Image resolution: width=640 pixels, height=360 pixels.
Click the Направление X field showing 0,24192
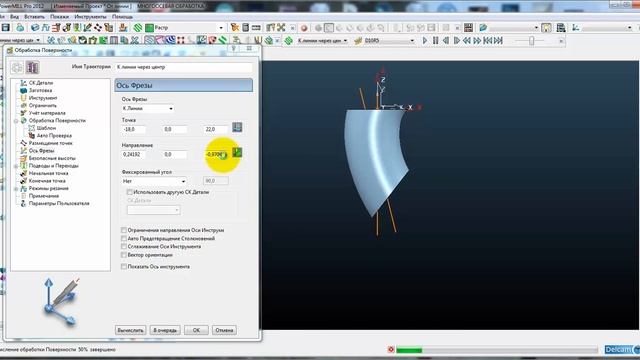(134, 155)
